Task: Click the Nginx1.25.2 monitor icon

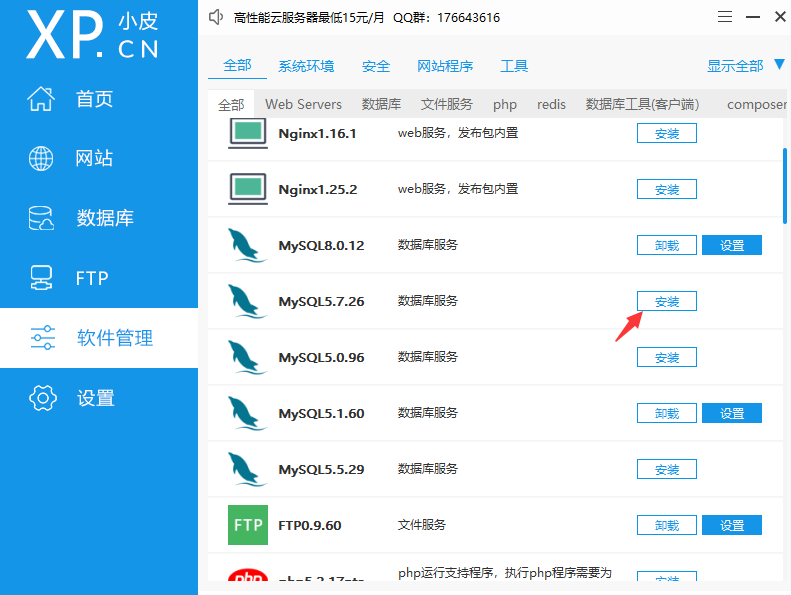Action: pyautogui.click(x=248, y=189)
